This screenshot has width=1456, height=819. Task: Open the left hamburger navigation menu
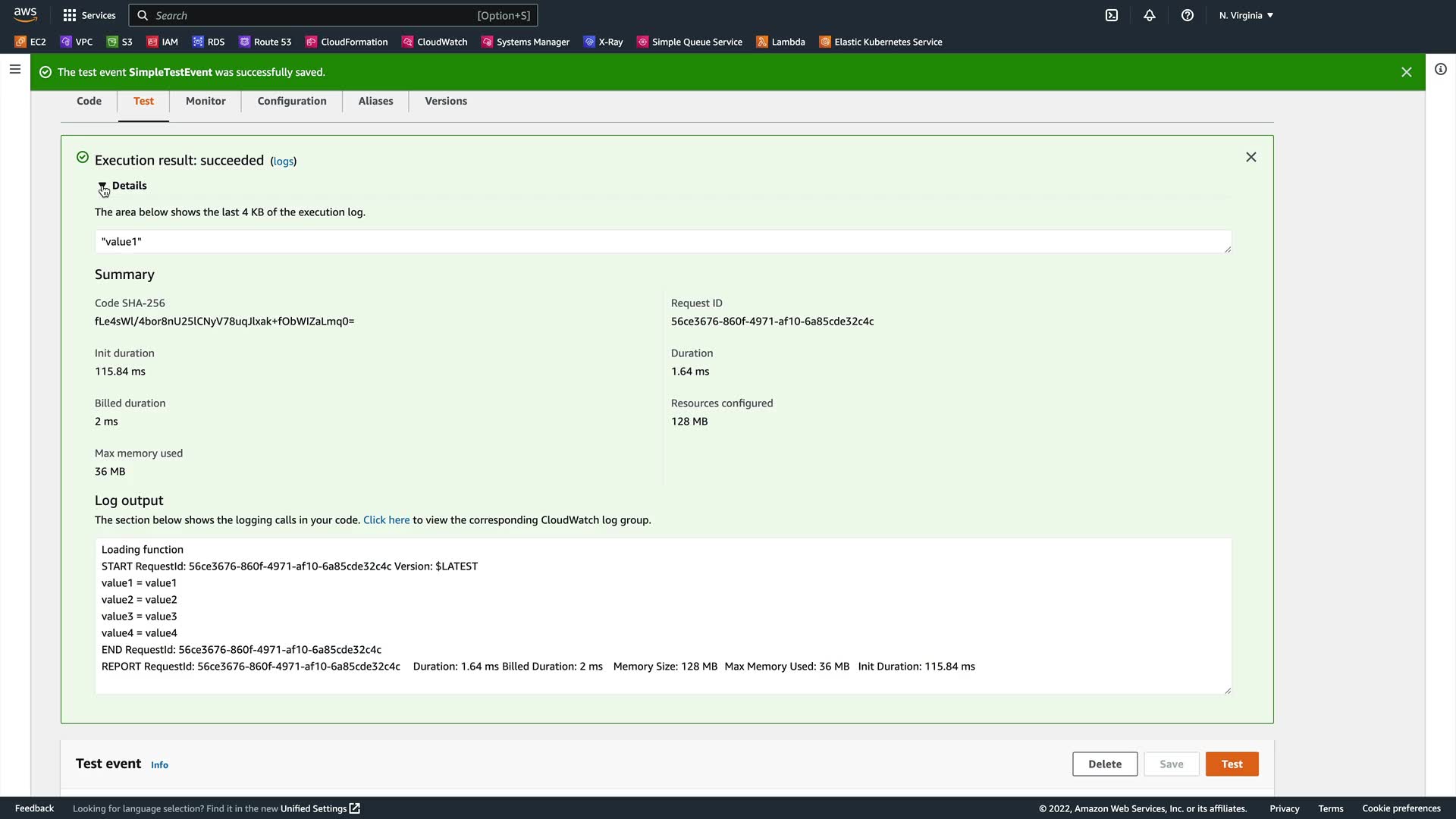[15, 69]
